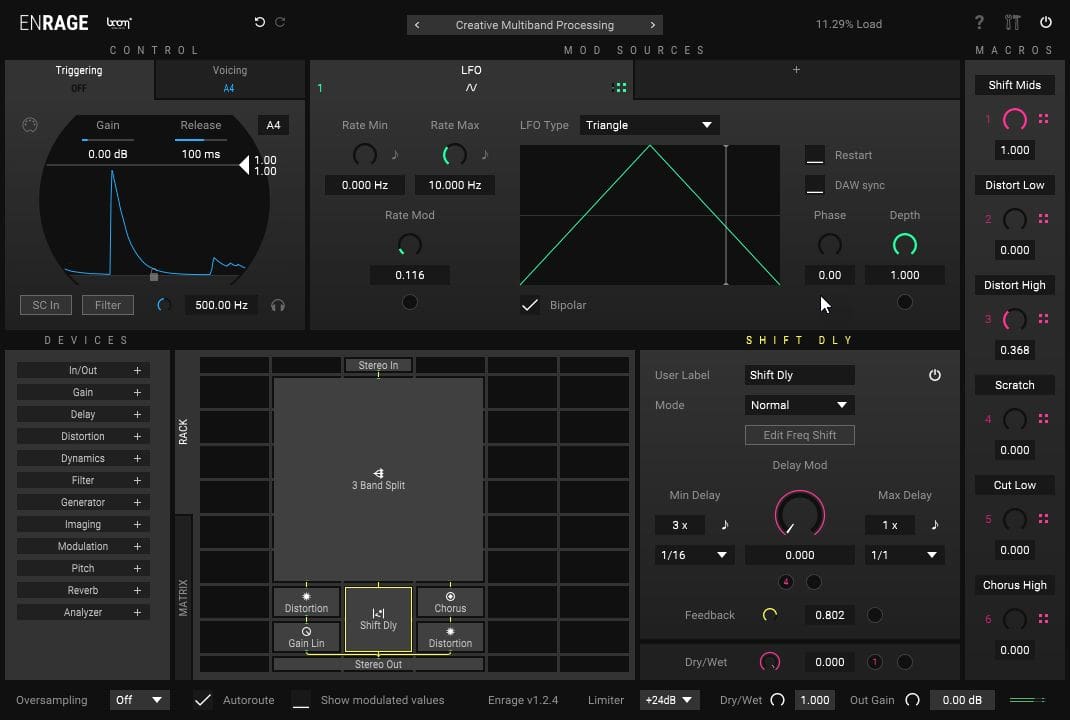Go to next preset arrow
This screenshot has width=1070, height=720.
pos(652,25)
